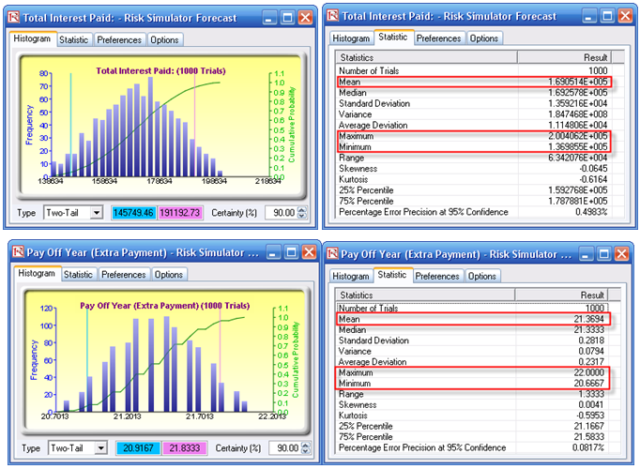The width and height of the screenshot is (640, 469).
Task: Click Result column header in Pay Off Year table
Action: (562, 295)
